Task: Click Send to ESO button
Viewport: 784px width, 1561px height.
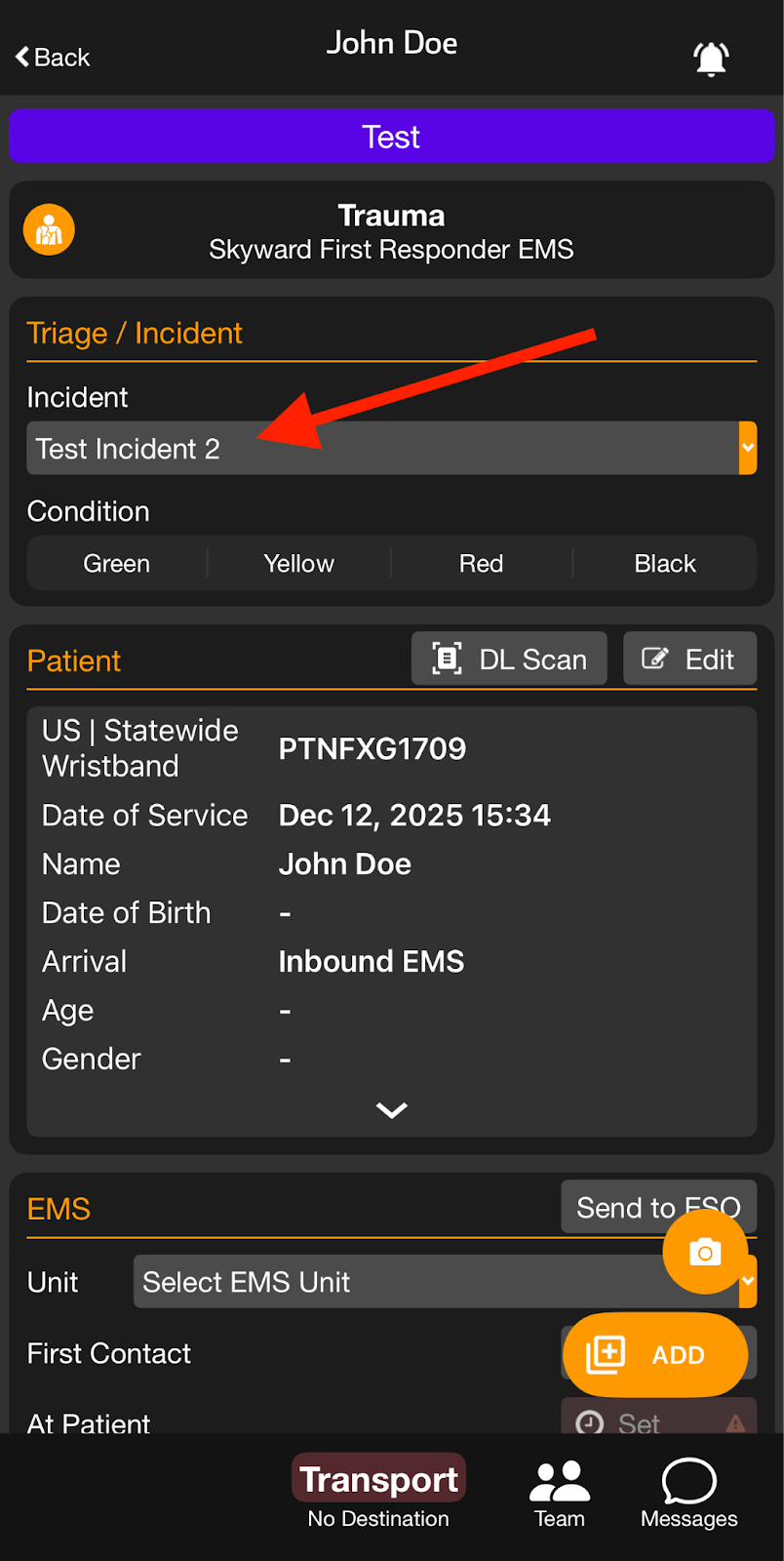Action: [624, 1207]
